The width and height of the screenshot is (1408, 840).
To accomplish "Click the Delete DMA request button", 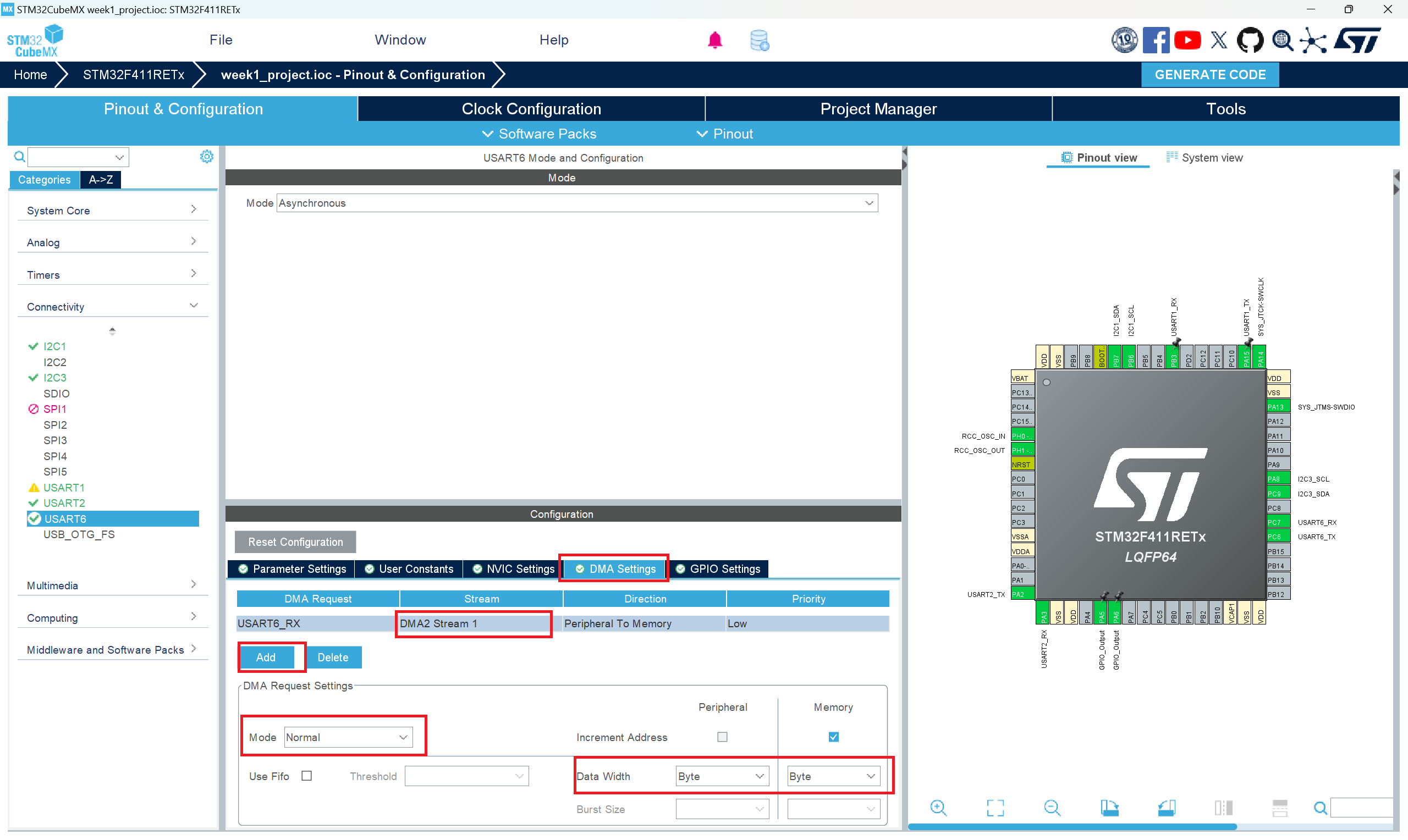I will click(x=332, y=657).
